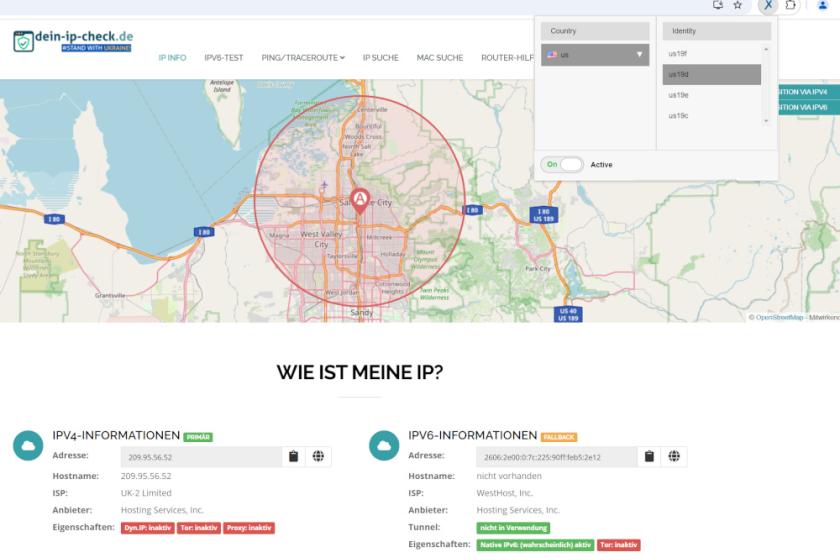Open the OpenStreetMap attribution link
Viewport: 840px width, 560px height.
779,318
